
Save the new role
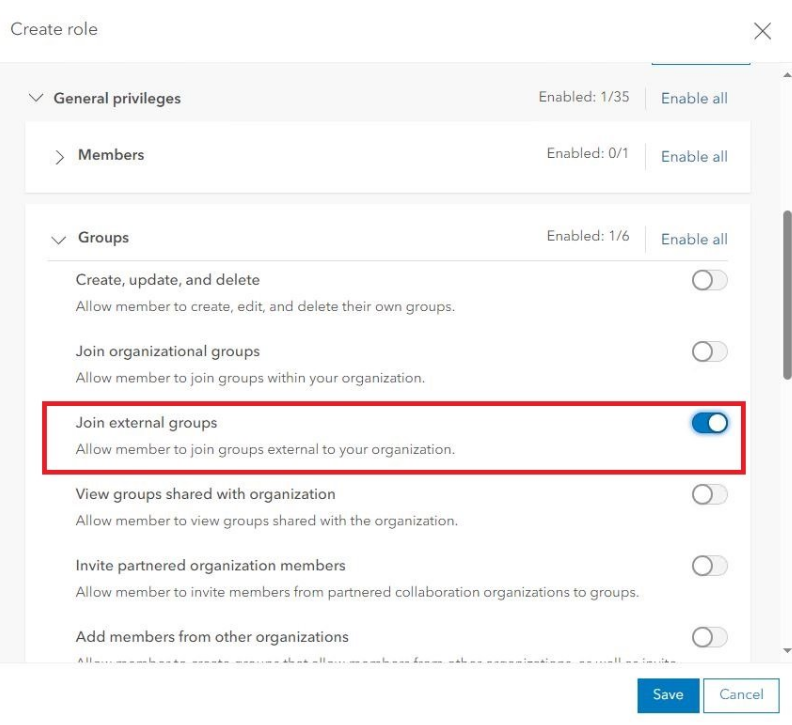point(667,695)
